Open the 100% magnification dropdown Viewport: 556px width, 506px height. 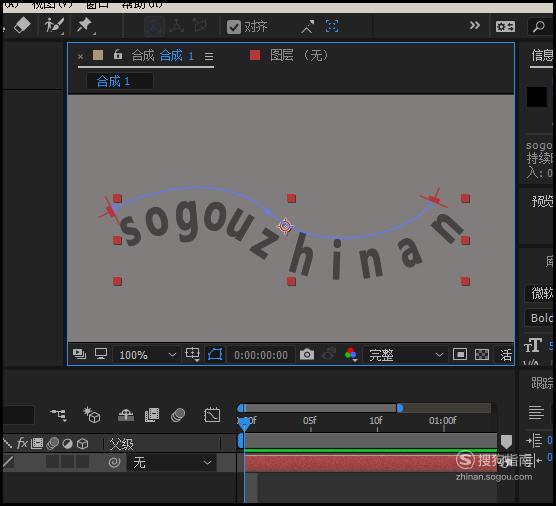coord(148,355)
